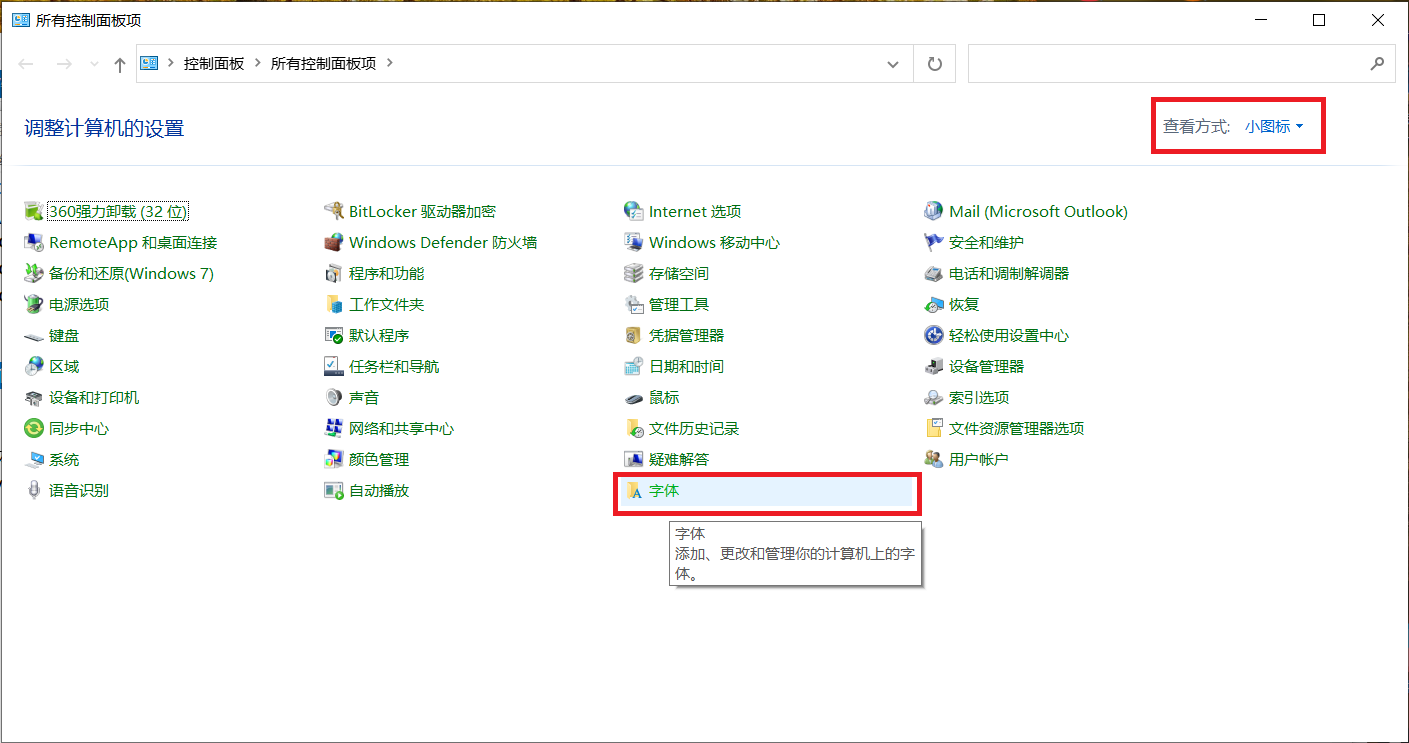Open the Mail (Microsoft Outlook) link
This screenshot has height=743, width=1409.
pos(1038,211)
